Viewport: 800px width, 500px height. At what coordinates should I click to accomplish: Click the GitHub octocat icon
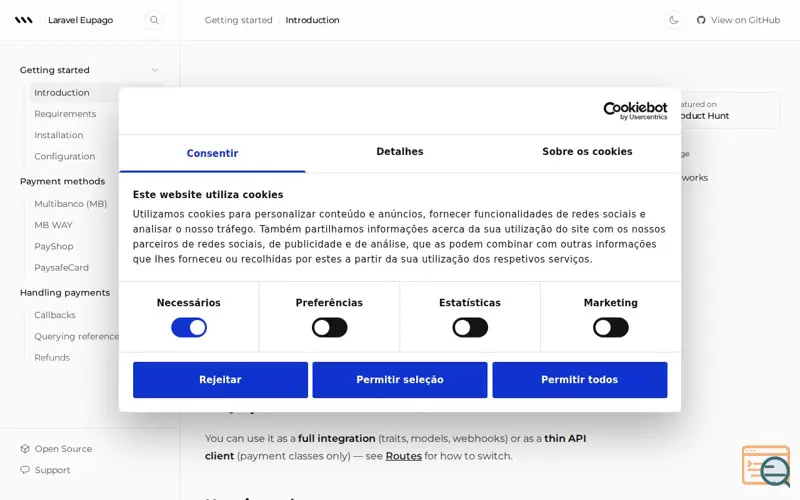pyautogui.click(x=701, y=20)
